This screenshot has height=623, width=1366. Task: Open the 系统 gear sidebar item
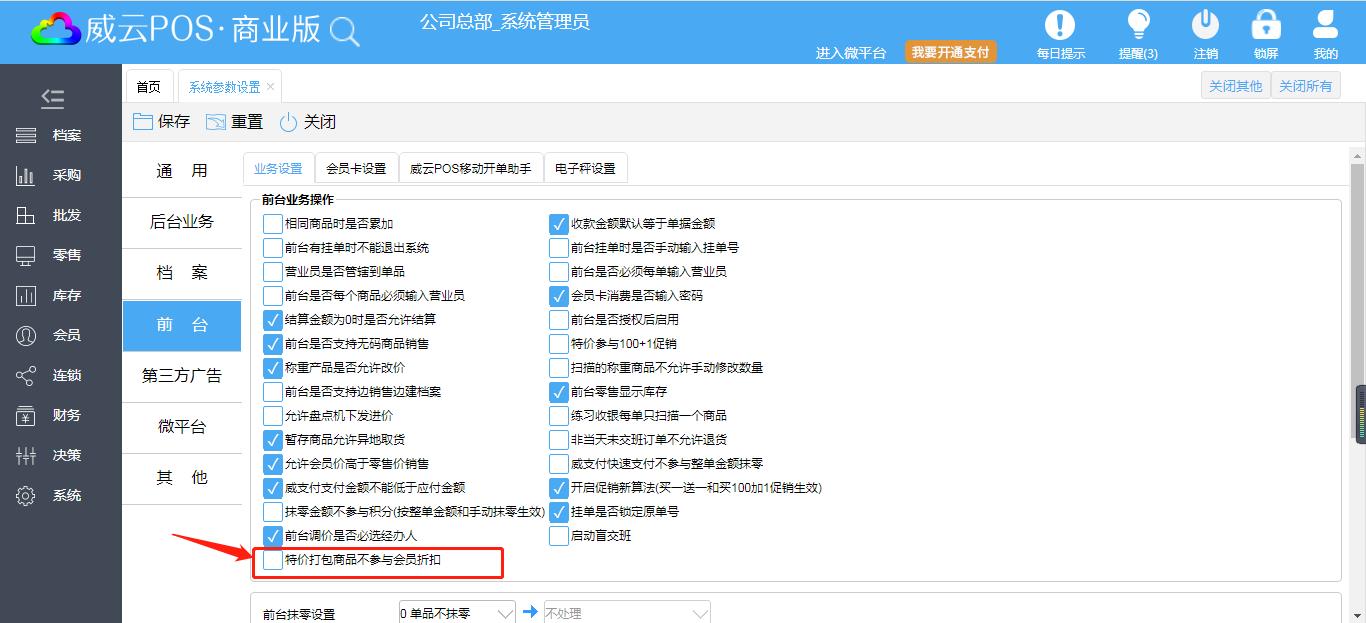[x=60, y=496]
